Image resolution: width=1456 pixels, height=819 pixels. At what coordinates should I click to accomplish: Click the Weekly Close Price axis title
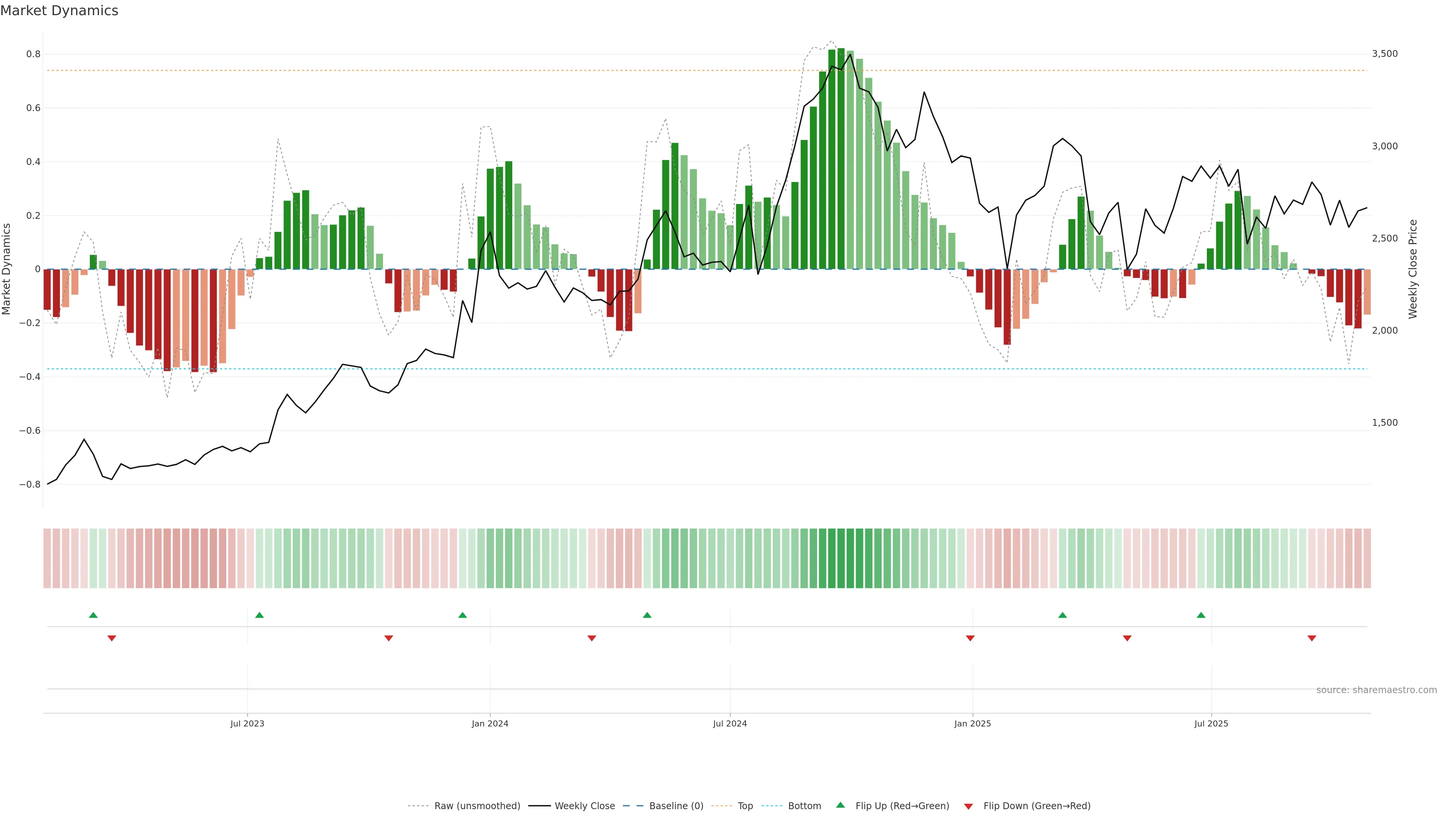pyautogui.click(x=1413, y=269)
